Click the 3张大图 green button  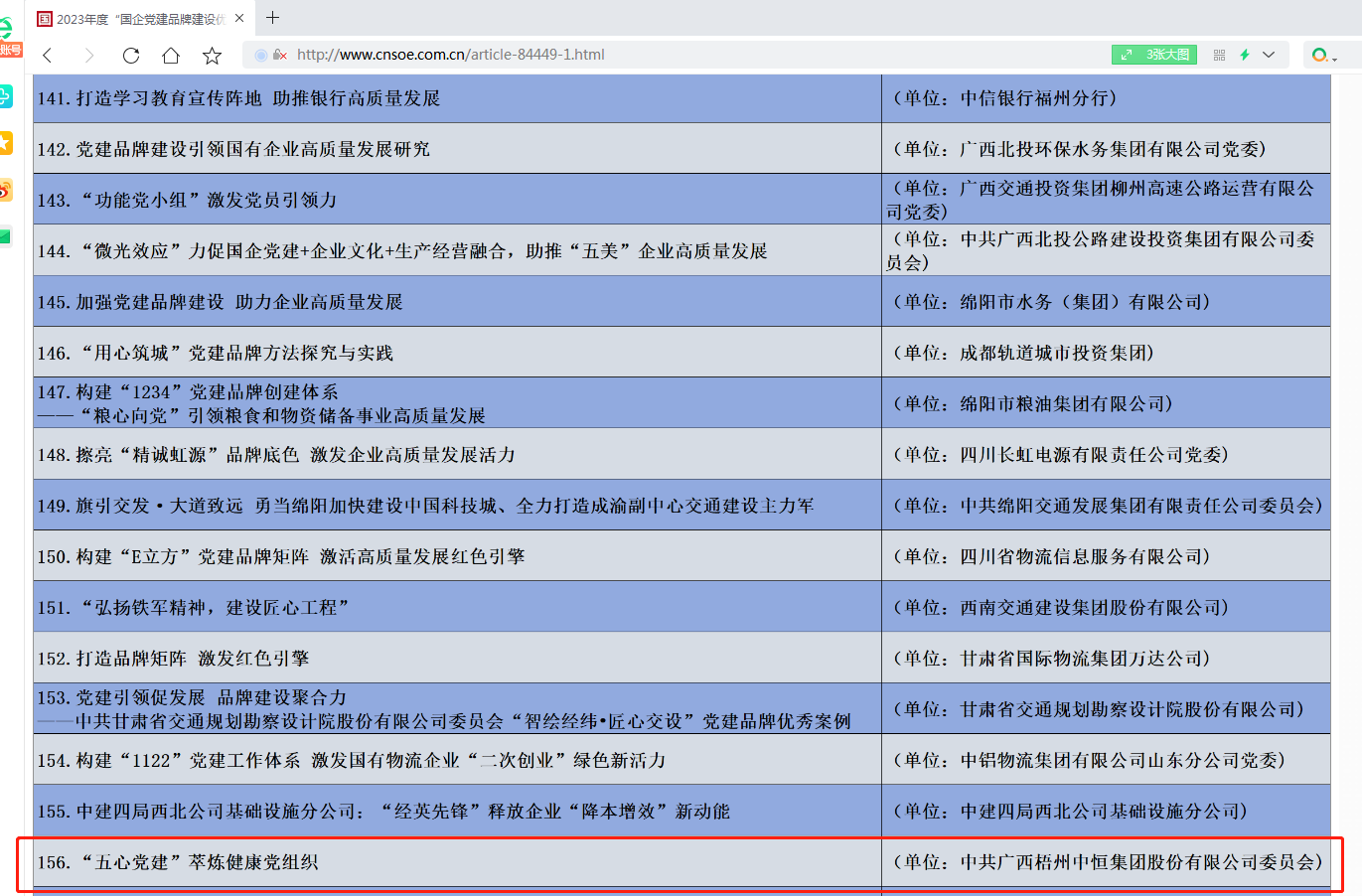[x=1154, y=55]
